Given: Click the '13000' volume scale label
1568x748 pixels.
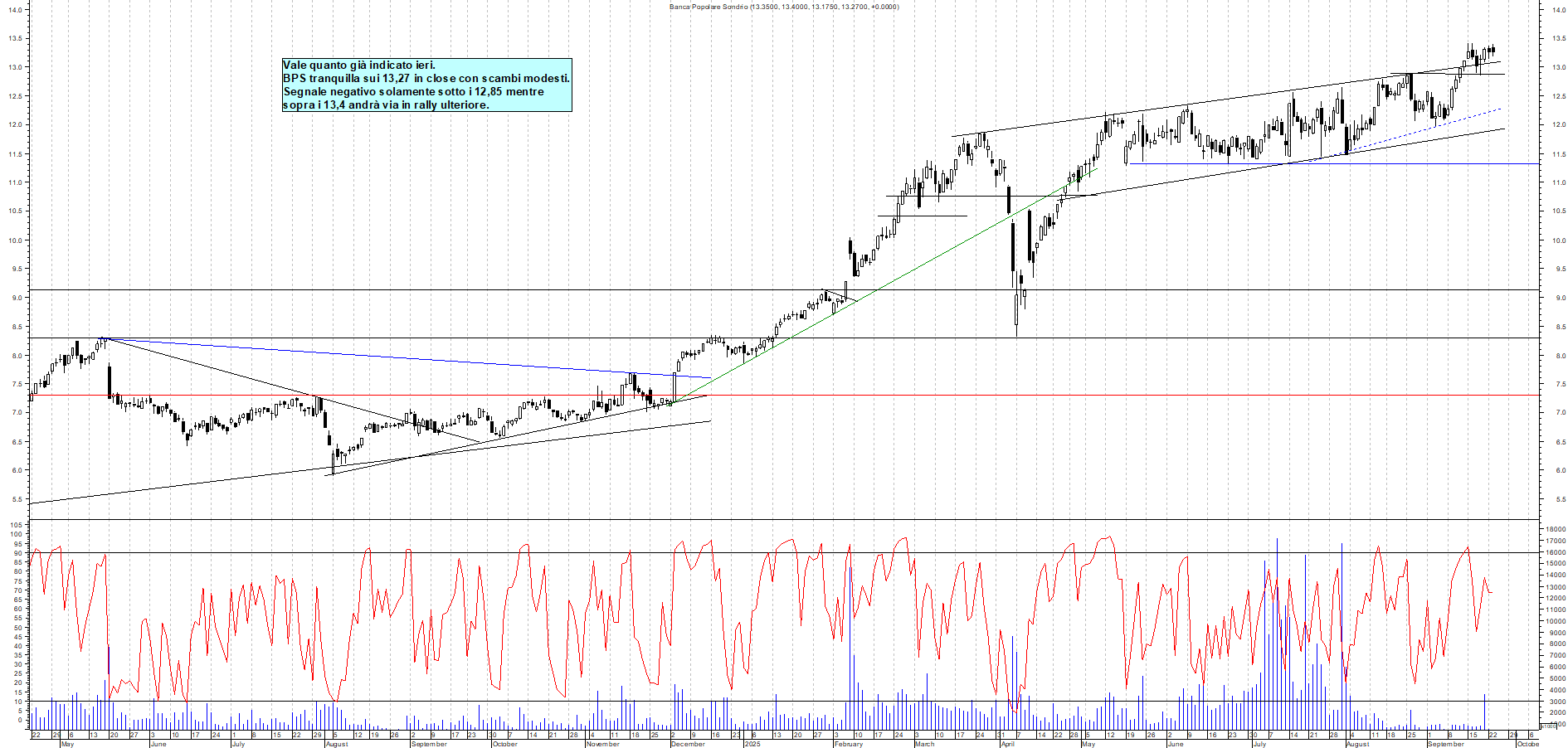Looking at the screenshot, I should 1556,586.
